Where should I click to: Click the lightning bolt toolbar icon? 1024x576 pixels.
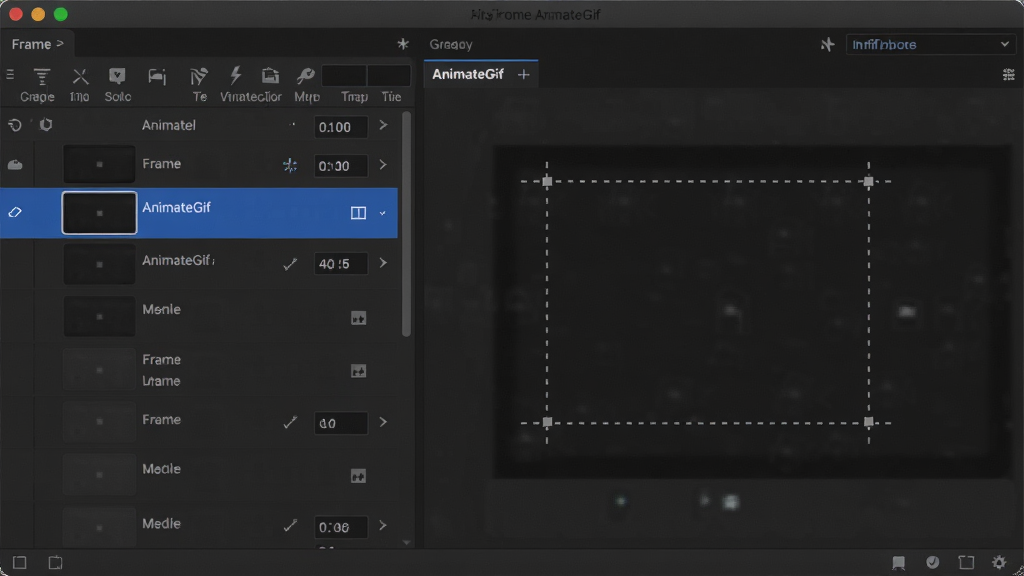click(236, 76)
